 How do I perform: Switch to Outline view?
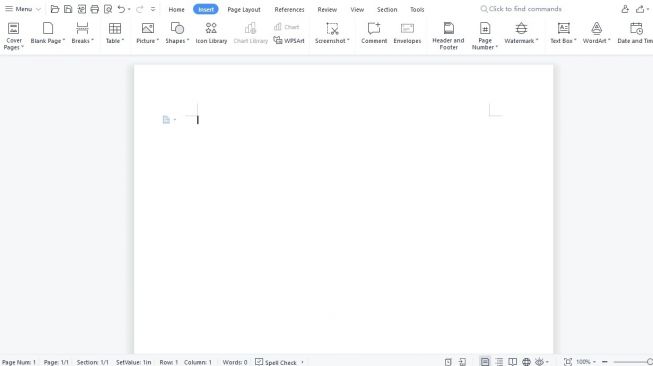[499, 362]
